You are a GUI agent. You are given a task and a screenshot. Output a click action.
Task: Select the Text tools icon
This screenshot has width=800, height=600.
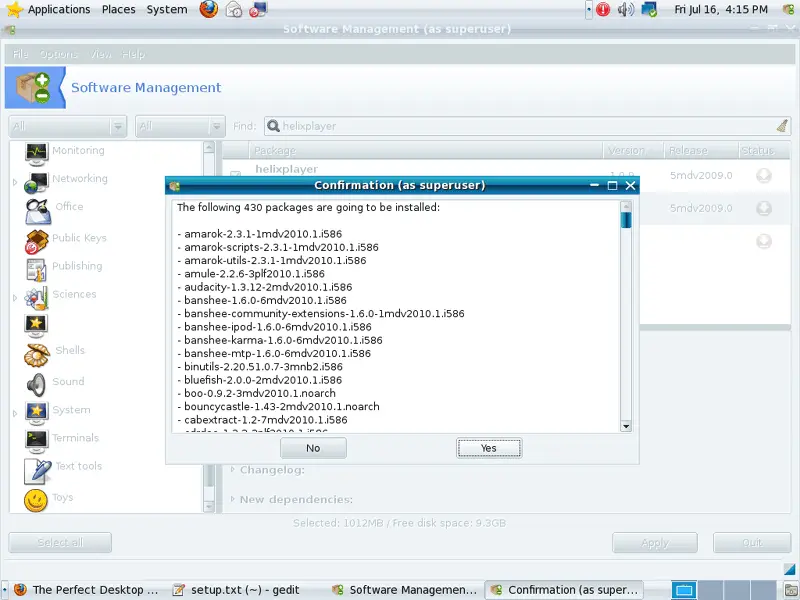pos(37,471)
